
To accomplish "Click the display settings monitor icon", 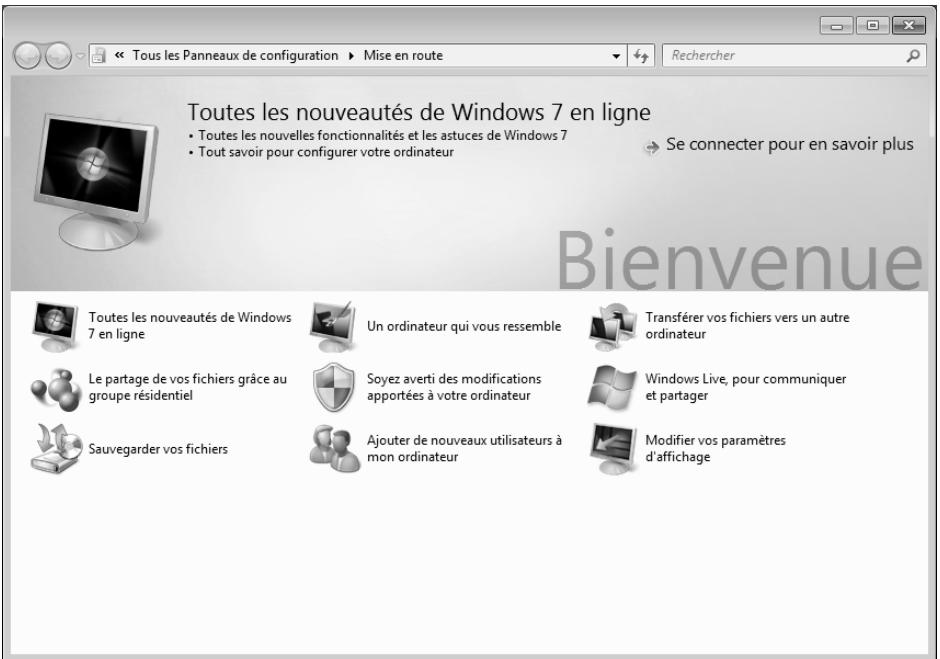I will pos(613,449).
